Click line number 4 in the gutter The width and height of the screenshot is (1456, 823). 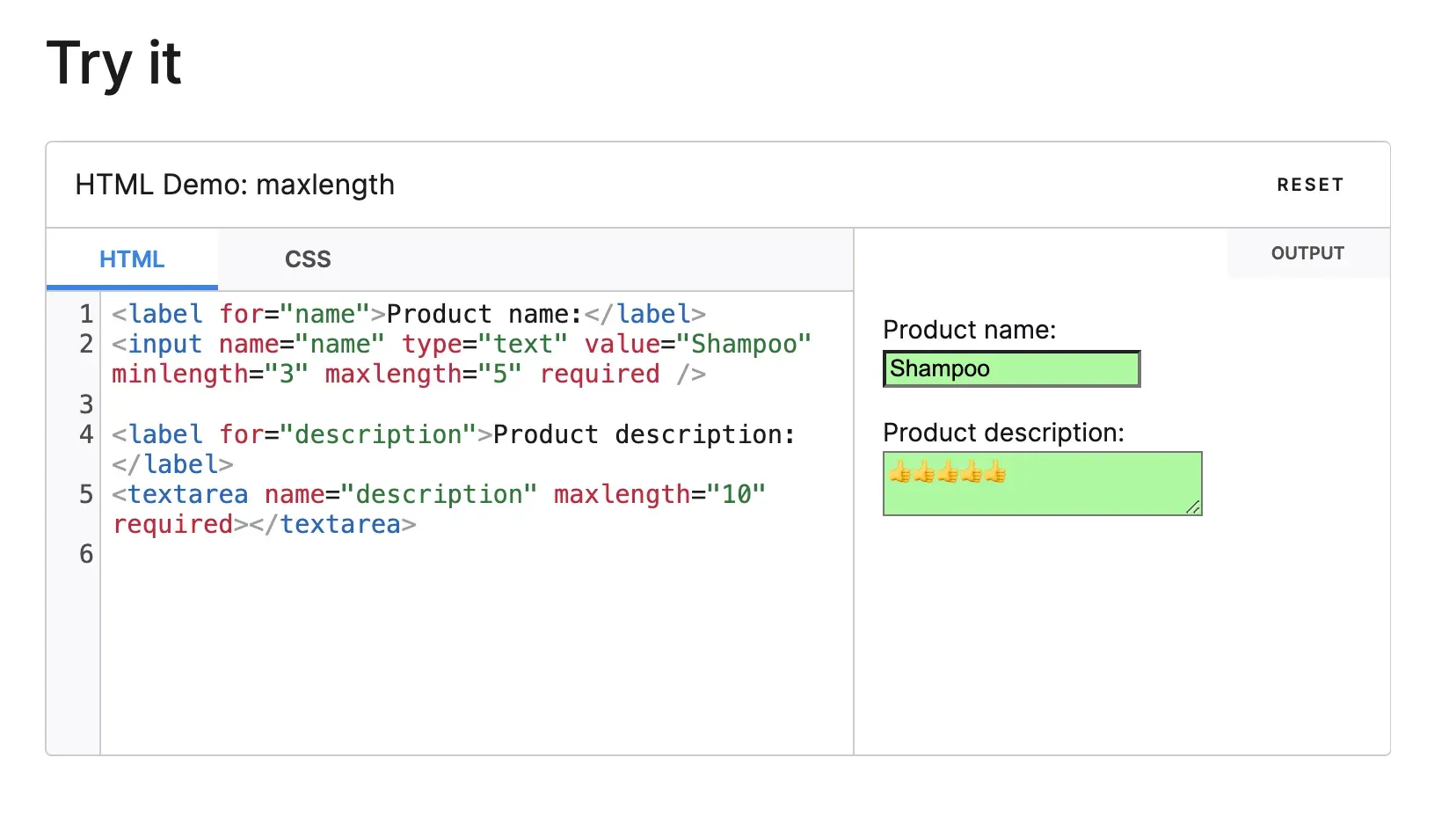click(x=86, y=434)
